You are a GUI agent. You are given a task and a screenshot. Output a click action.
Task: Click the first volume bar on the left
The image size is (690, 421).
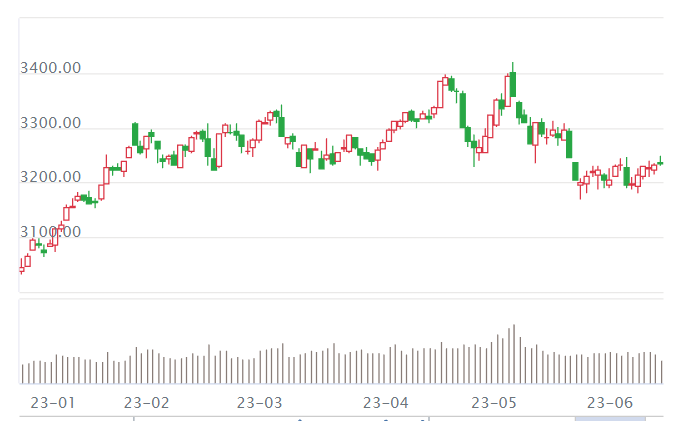pyautogui.click(x=22, y=374)
